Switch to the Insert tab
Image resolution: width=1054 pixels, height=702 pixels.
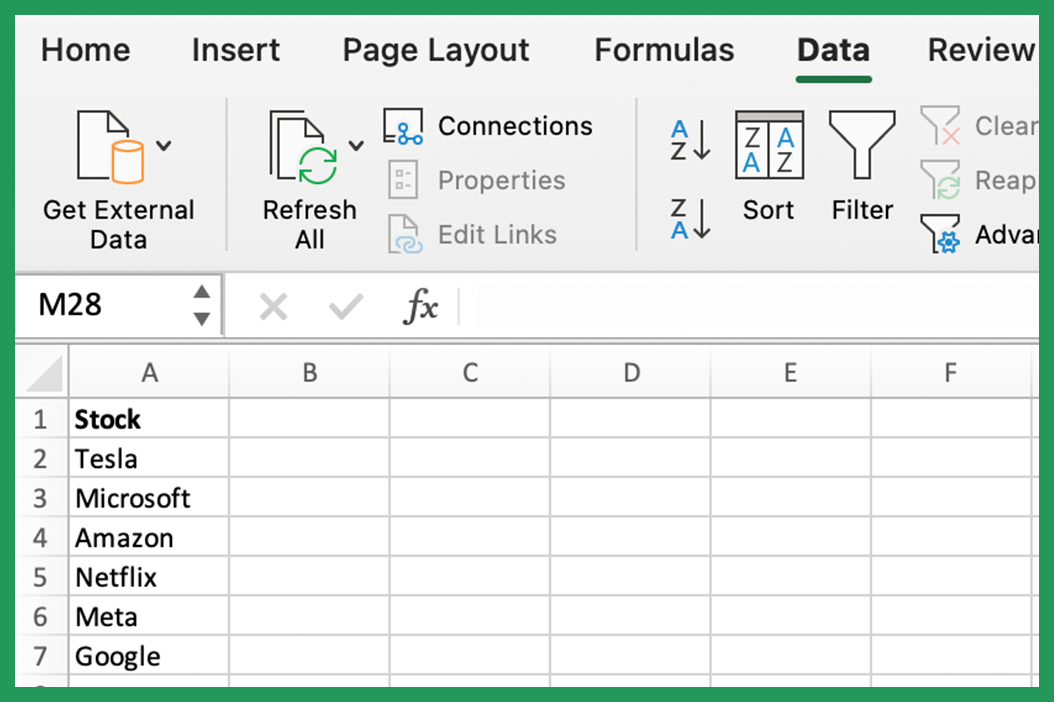tap(235, 50)
